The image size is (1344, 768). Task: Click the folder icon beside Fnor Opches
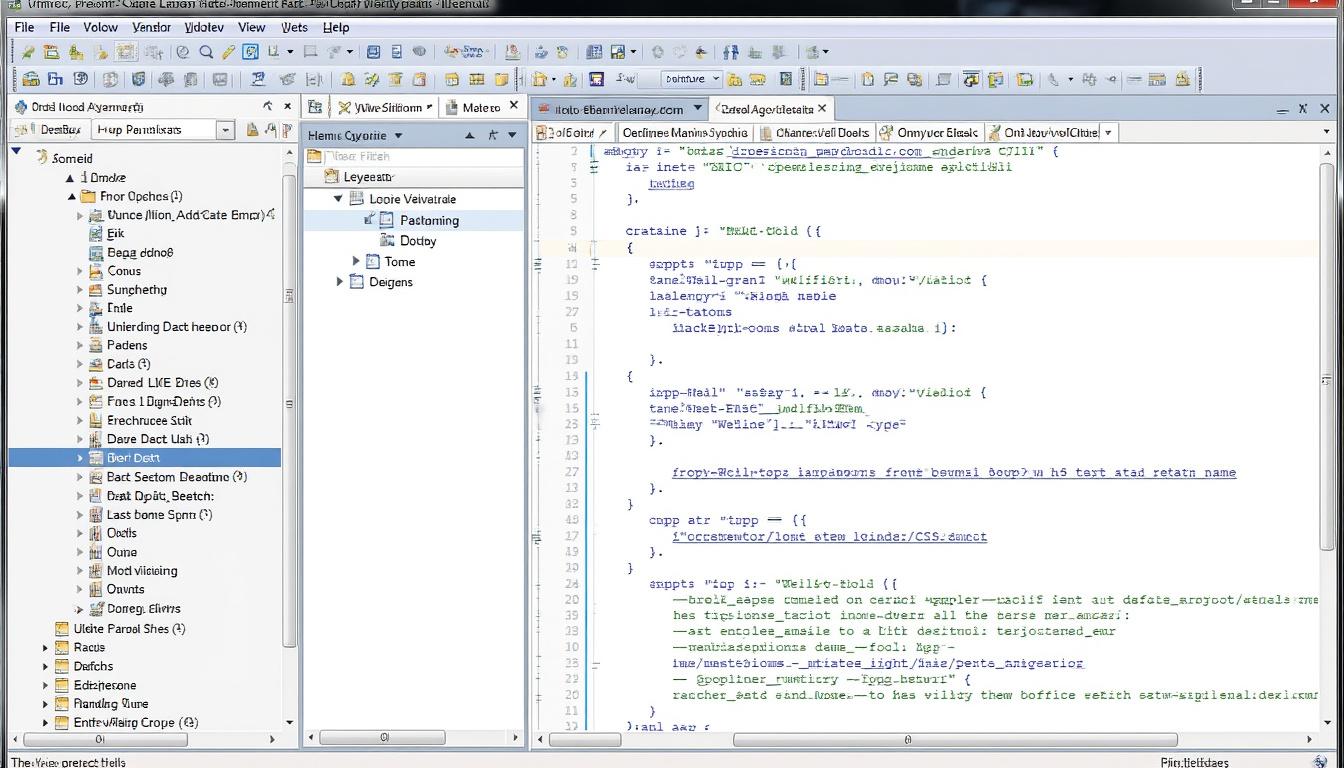pos(88,196)
